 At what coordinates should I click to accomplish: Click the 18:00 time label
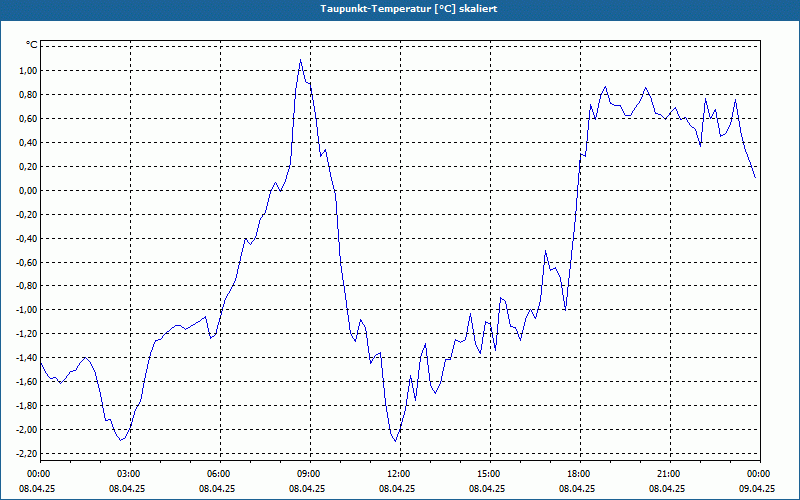point(578,474)
